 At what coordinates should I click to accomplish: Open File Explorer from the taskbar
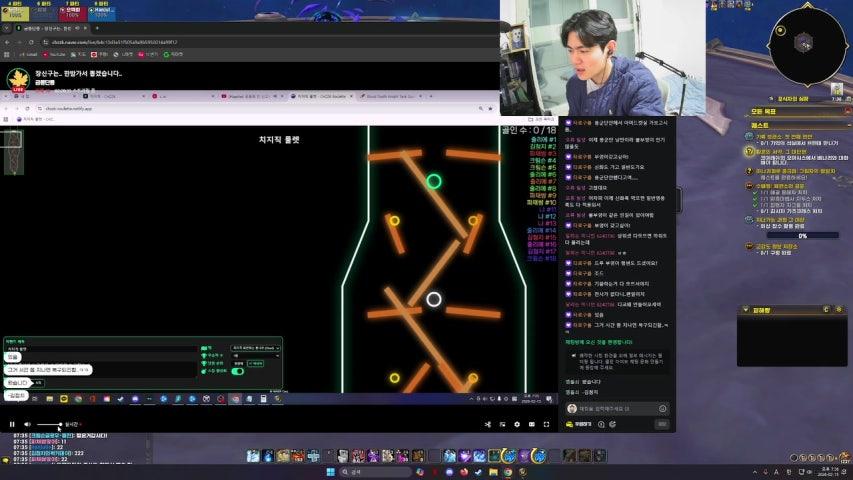[x=493, y=472]
